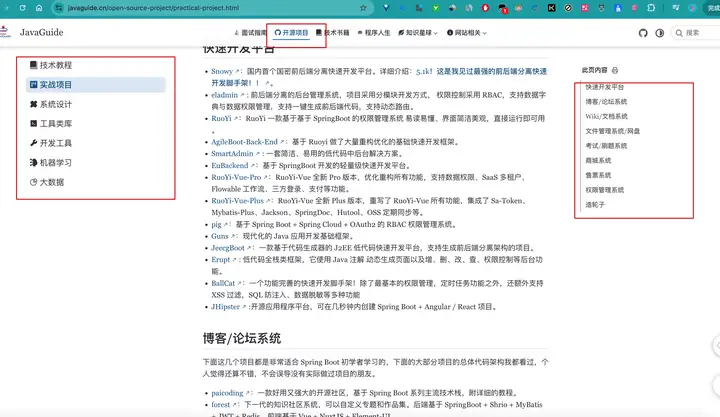720x417 pixels.
Task: Jump to 售票系统 in page contents
Action: click(598, 175)
